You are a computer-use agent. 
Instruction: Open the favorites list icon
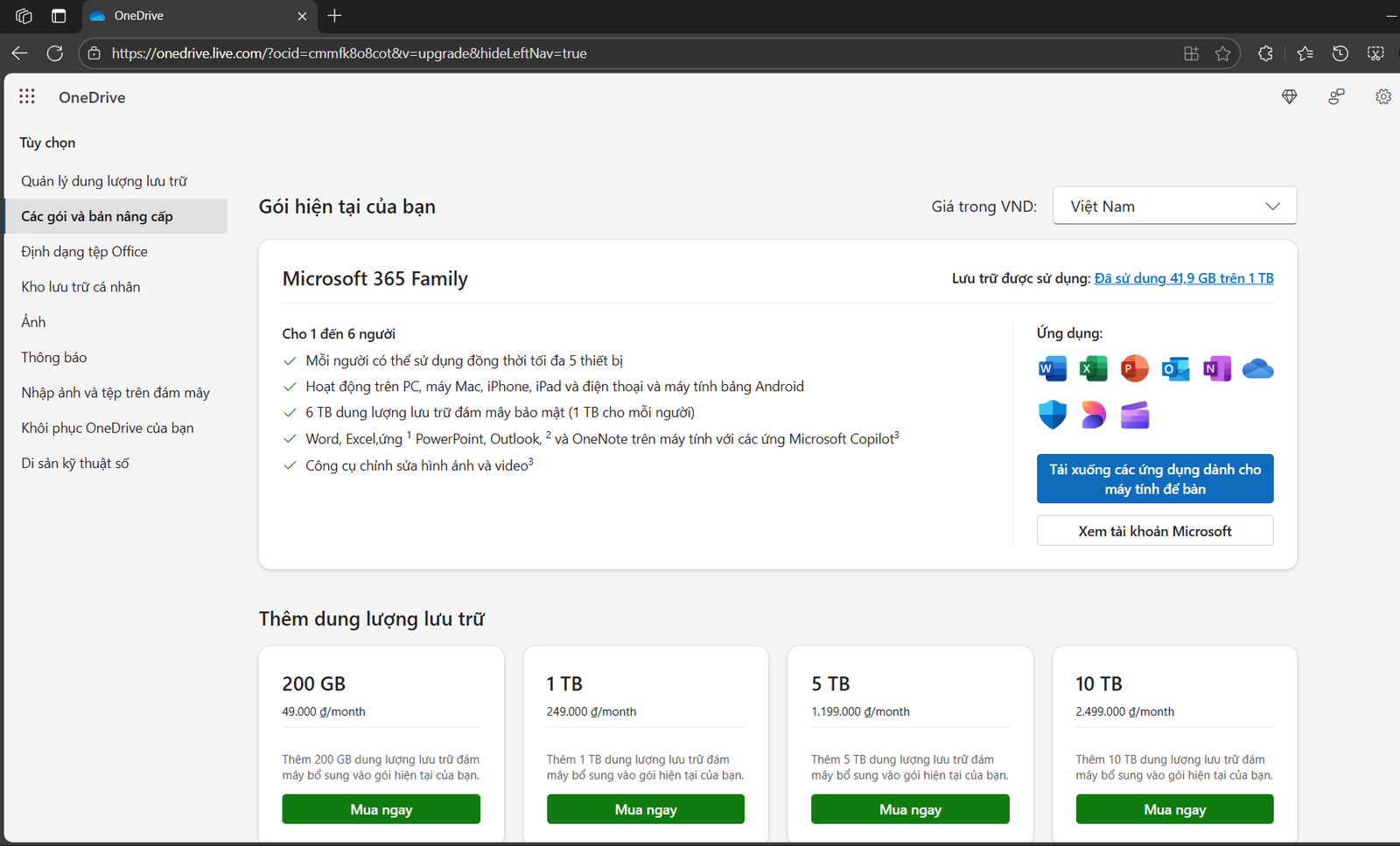1305,53
